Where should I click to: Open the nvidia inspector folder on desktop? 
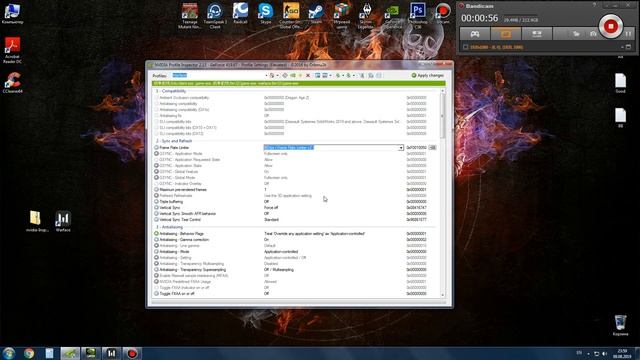point(37,222)
